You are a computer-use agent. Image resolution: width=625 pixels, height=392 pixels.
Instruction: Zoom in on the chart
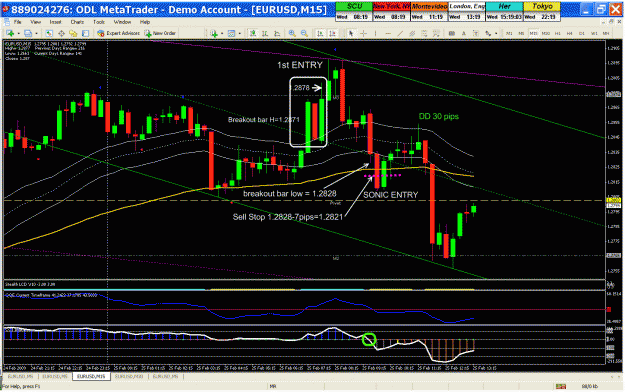[x=292, y=33]
